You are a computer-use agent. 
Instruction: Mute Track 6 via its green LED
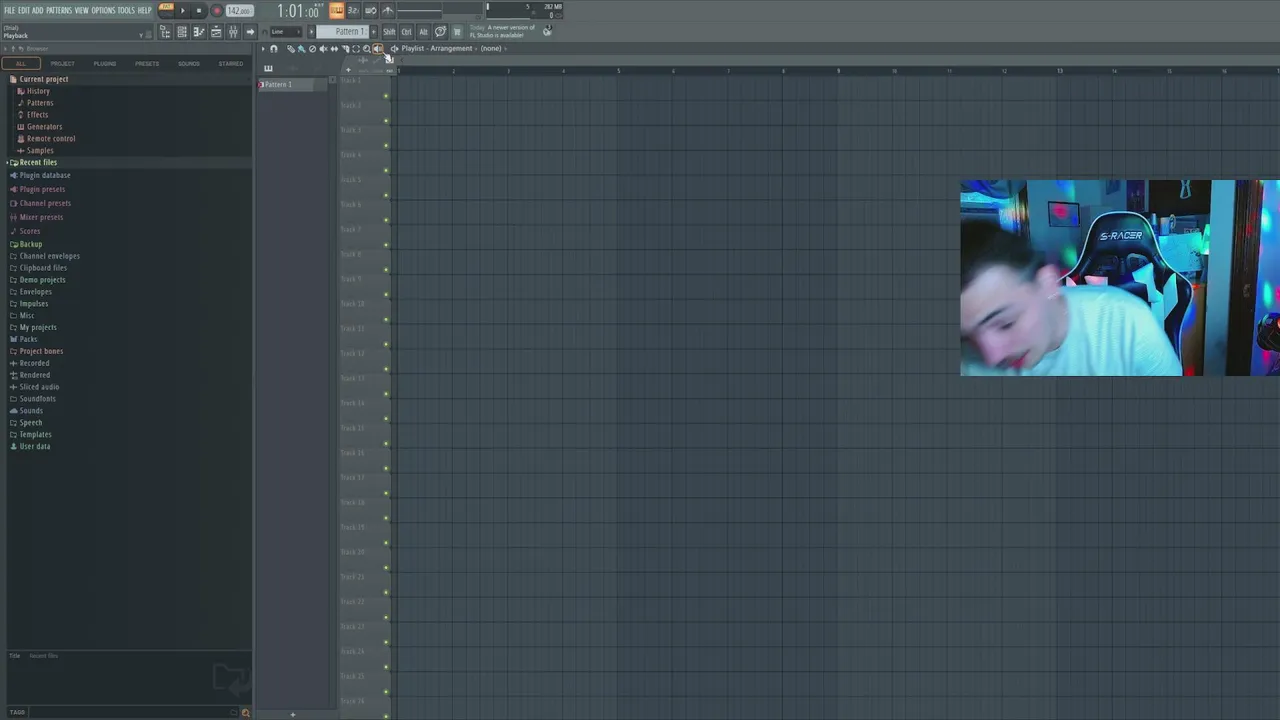[x=386, y=220]
